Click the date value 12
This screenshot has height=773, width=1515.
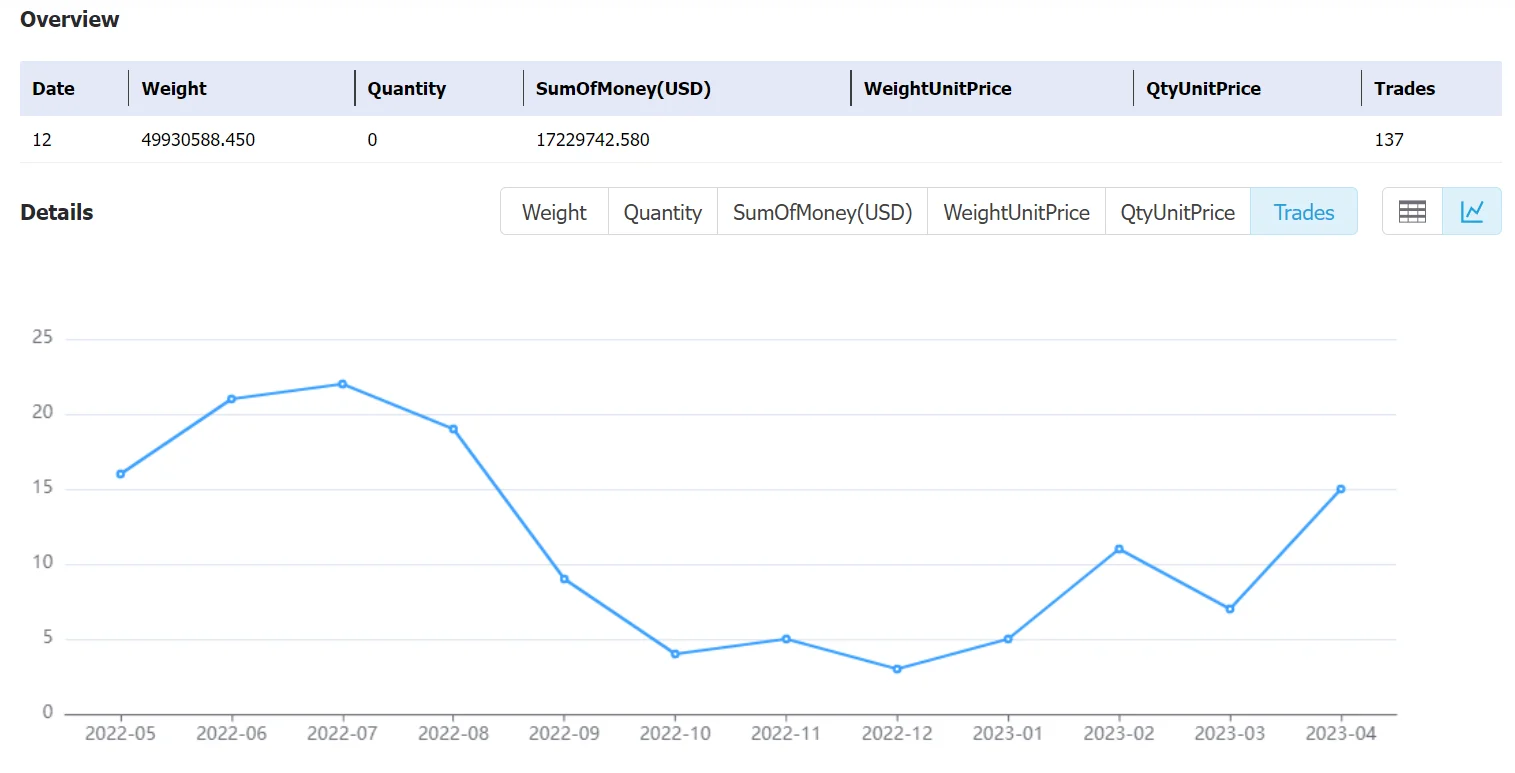point(42,140)
